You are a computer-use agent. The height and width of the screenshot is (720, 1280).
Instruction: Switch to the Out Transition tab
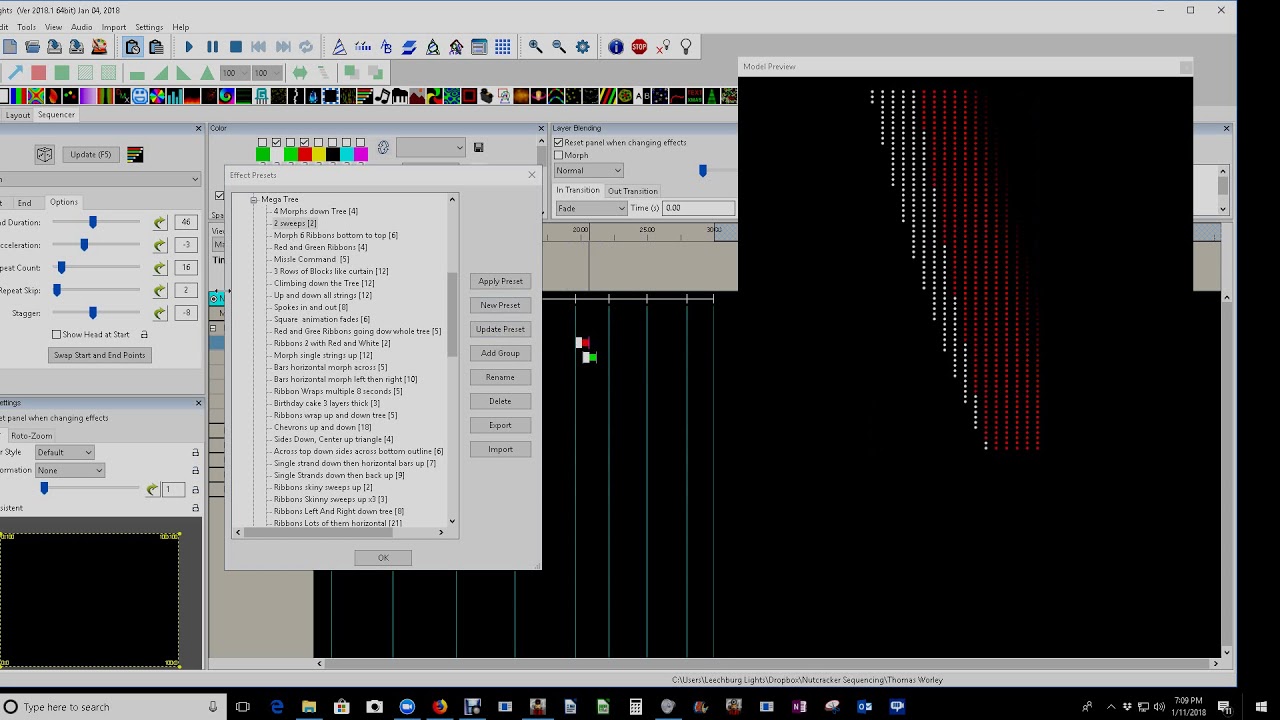coord(633,191)
